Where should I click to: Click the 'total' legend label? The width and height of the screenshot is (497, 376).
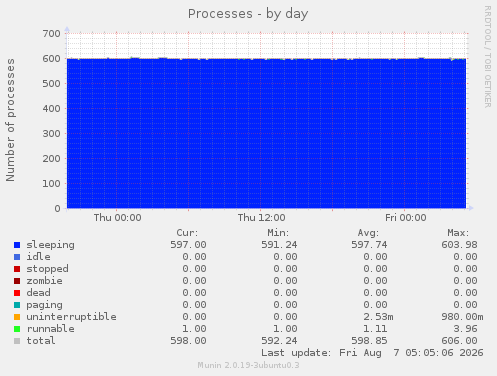41,341
